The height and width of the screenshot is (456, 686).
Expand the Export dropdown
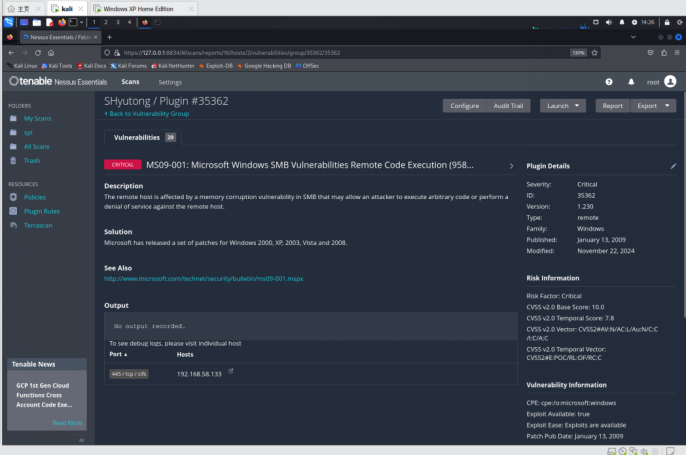[653, 106]
